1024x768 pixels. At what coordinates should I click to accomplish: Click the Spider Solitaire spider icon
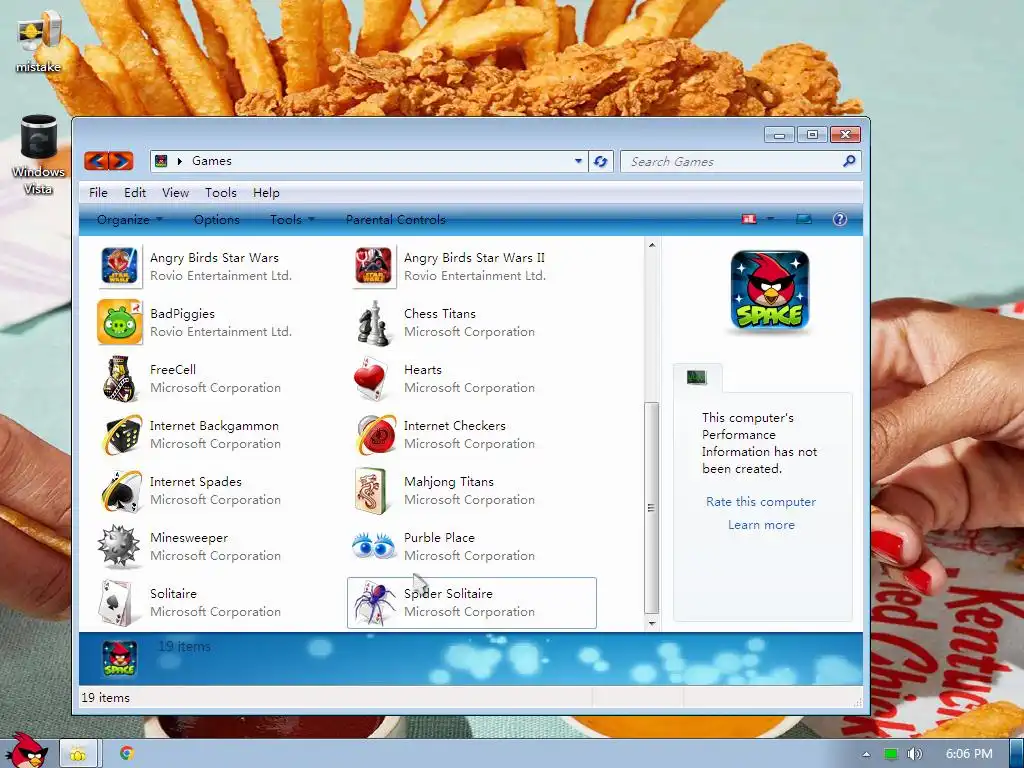coord(374,603)
